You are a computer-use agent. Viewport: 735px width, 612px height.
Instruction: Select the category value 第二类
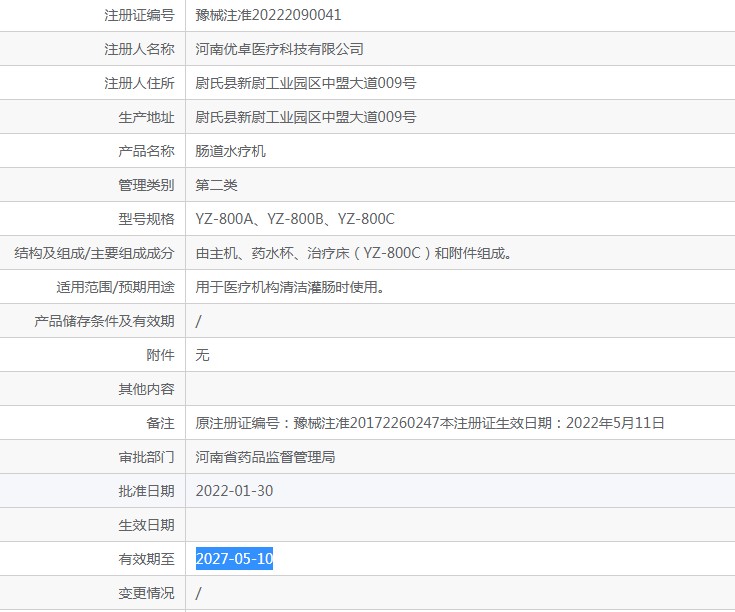(x=216, y=185)
